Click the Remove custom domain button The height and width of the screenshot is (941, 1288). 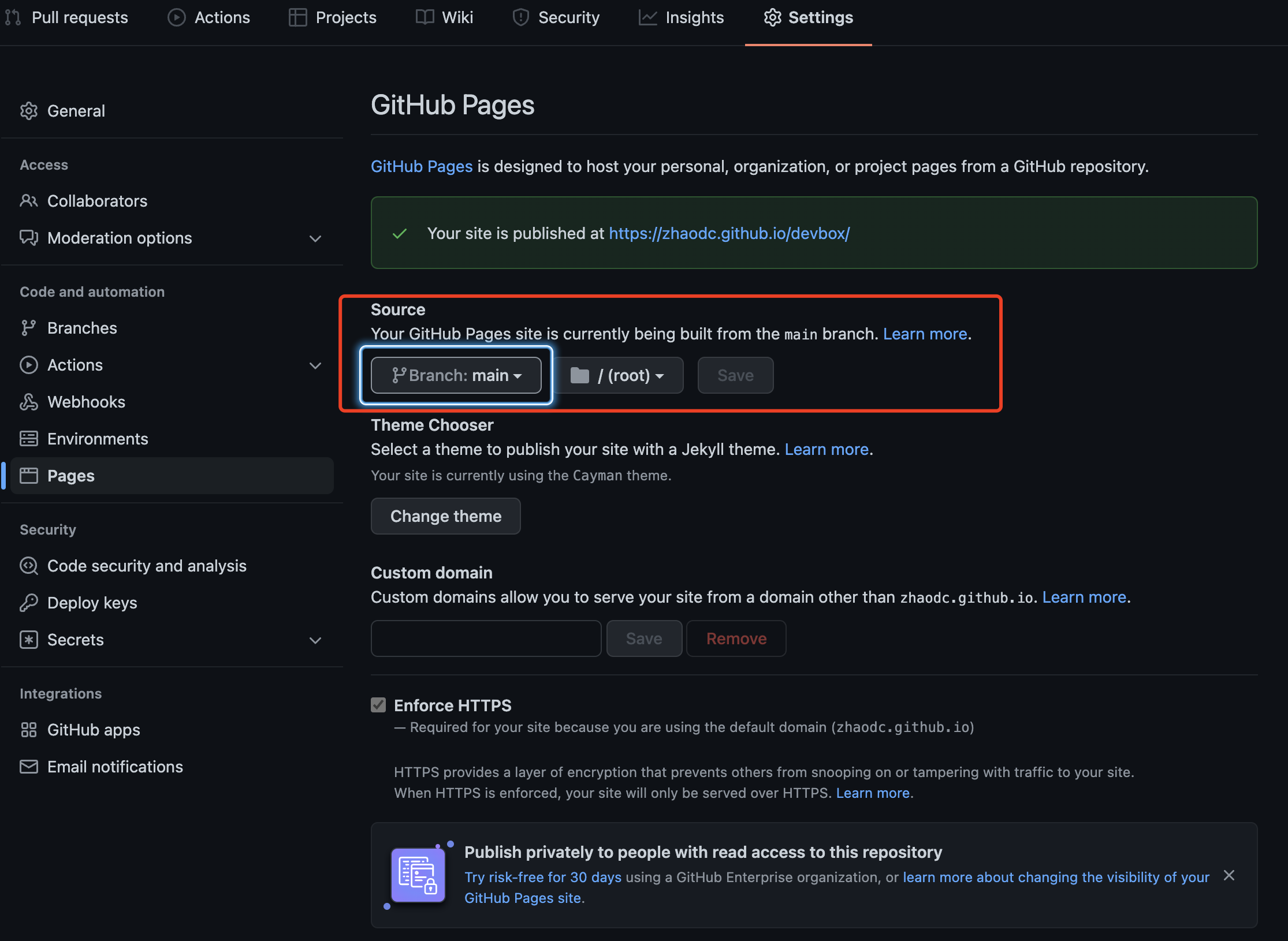[x=736, y=638]
